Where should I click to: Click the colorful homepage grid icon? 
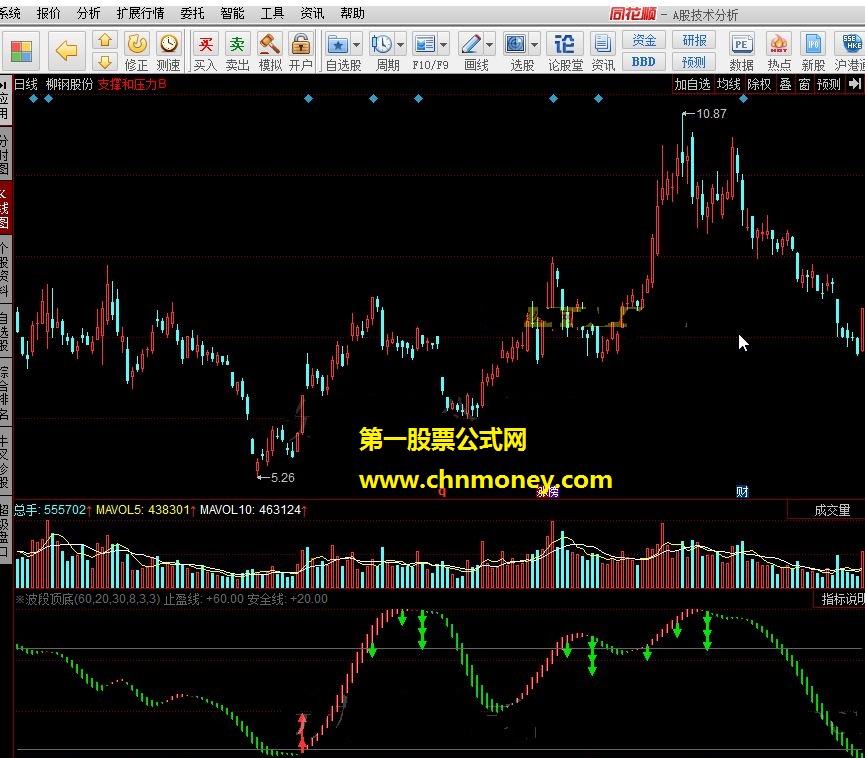coord(22,52)
